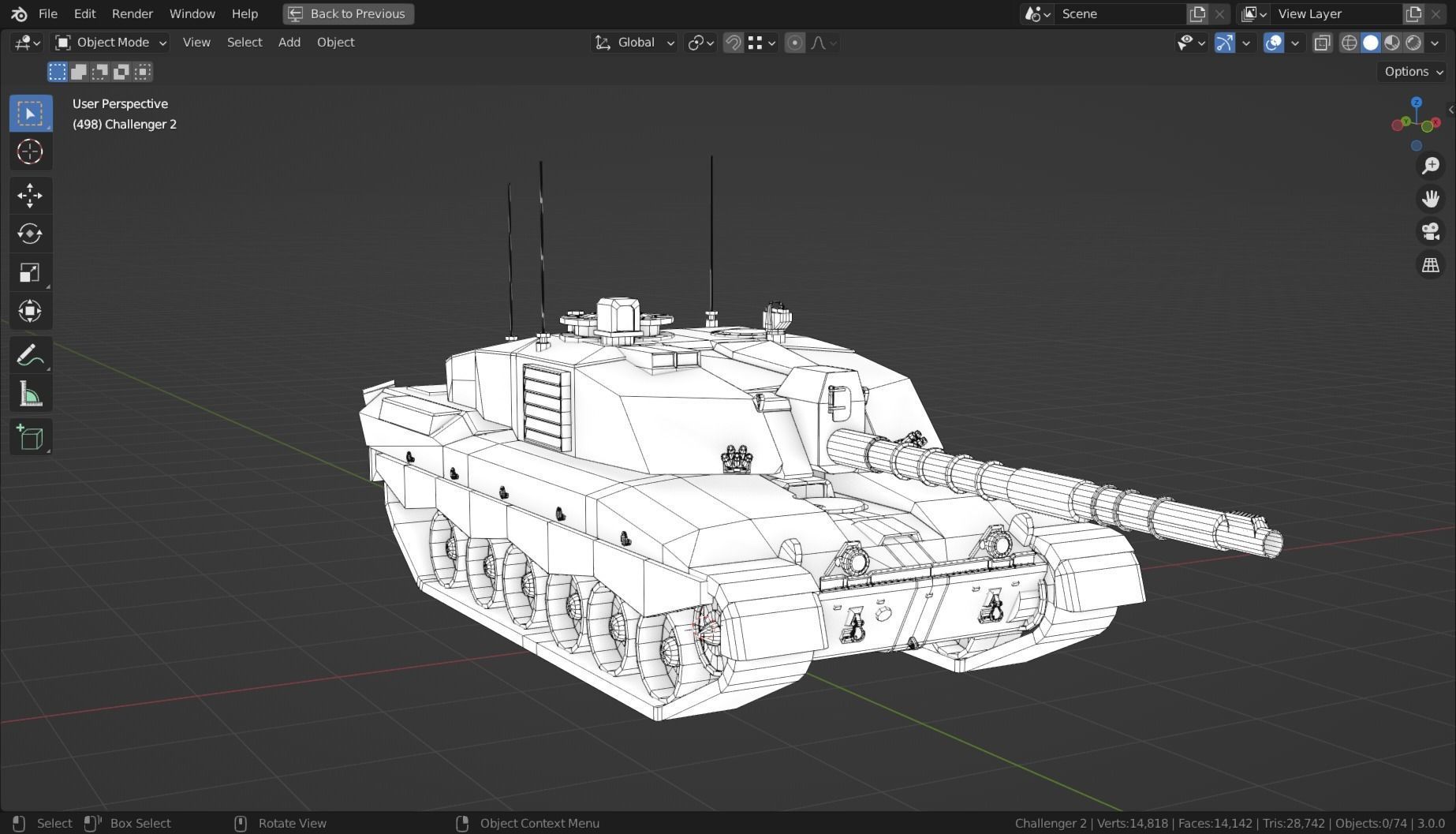1456x834 pixels.
Task: Select the Transform tool
Action: (x=31, y=311)
